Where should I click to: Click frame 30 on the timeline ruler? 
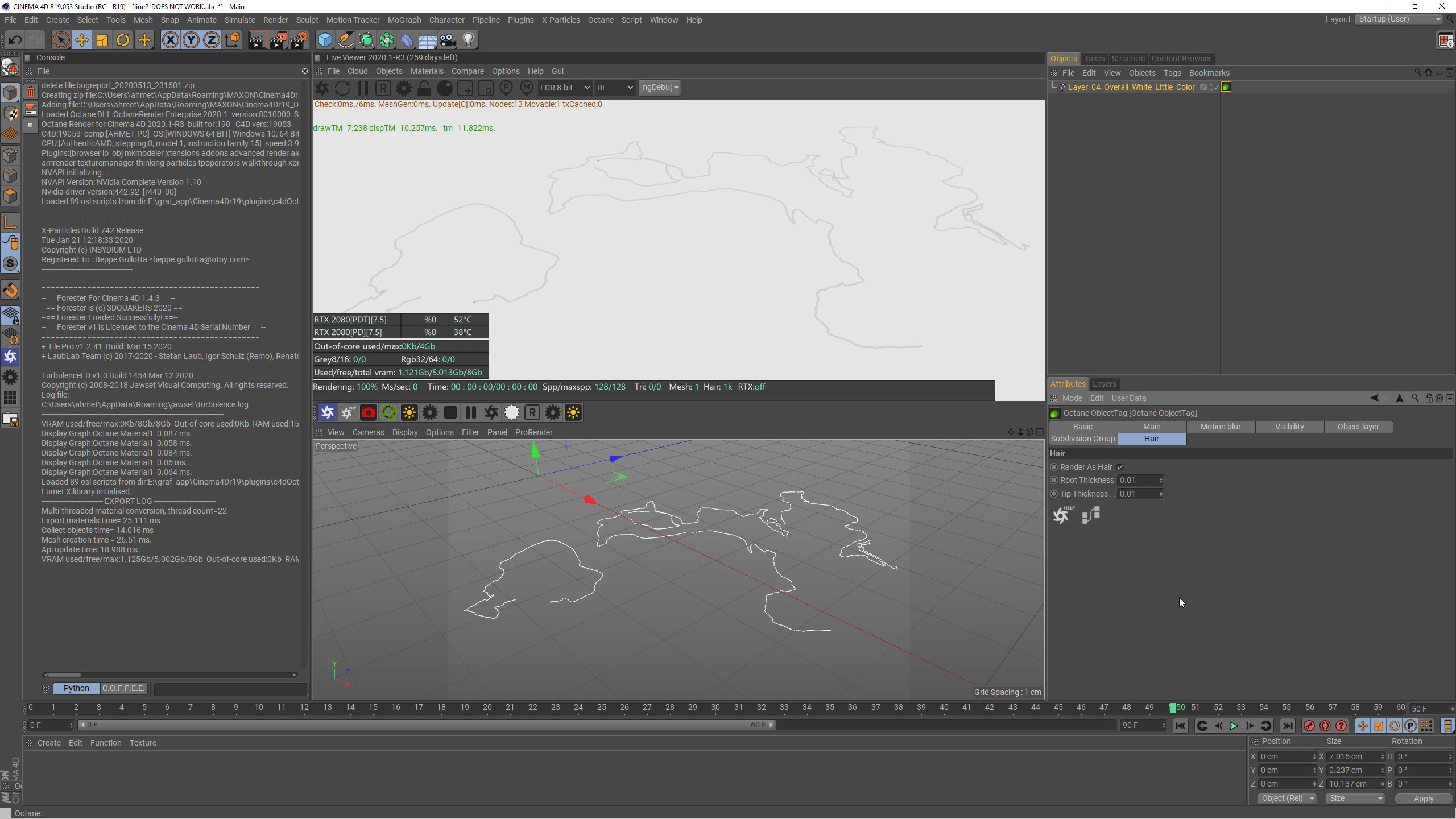pyautogui.click(x=715, y=708)
